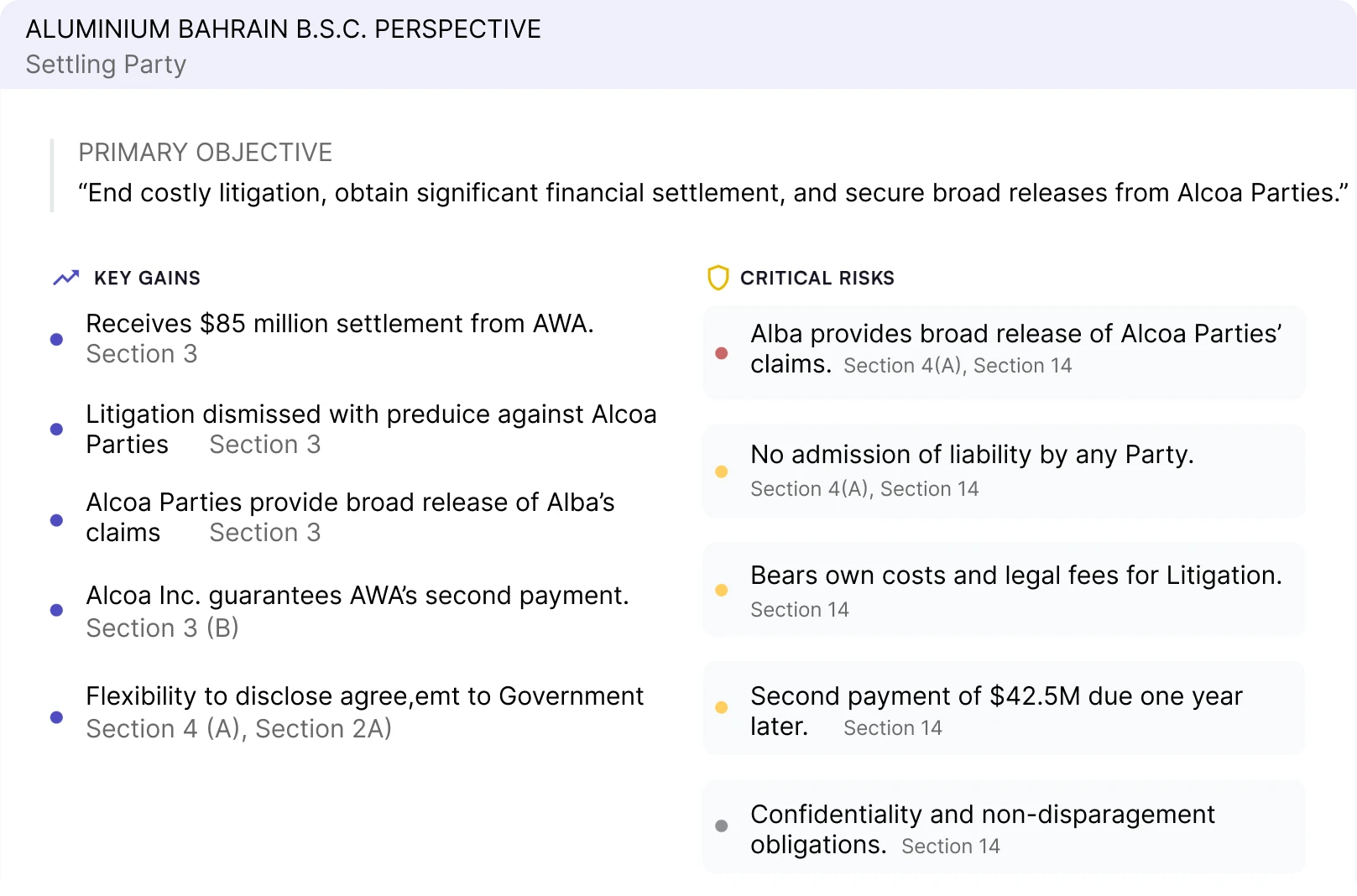Click the yellow dot beside Bears own costs
This screenshot has height=896, width=1357.
721,591
